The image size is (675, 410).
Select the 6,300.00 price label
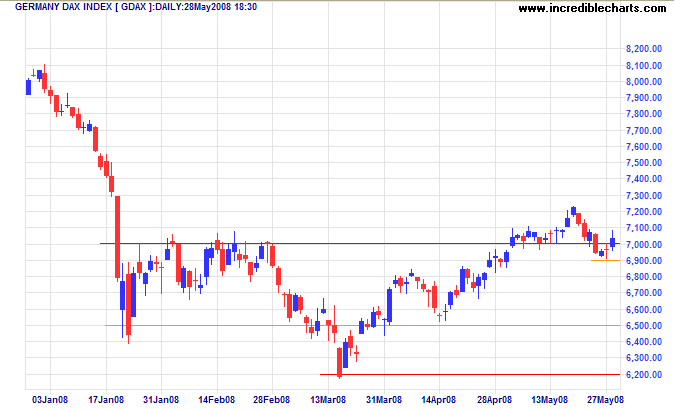pos(644,357)
